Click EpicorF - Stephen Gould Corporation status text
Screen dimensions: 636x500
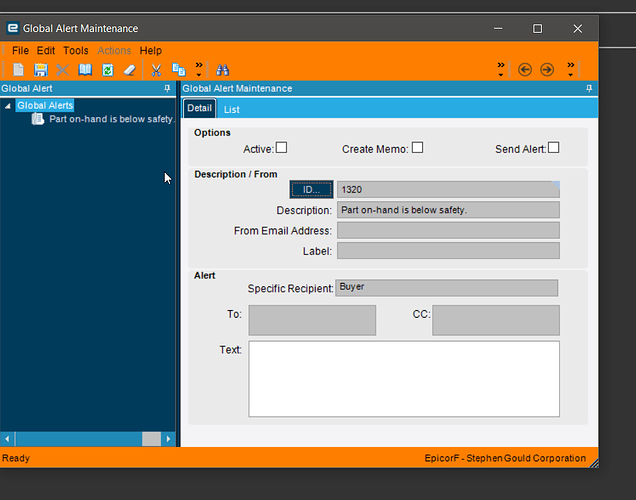tap(505, 458)
